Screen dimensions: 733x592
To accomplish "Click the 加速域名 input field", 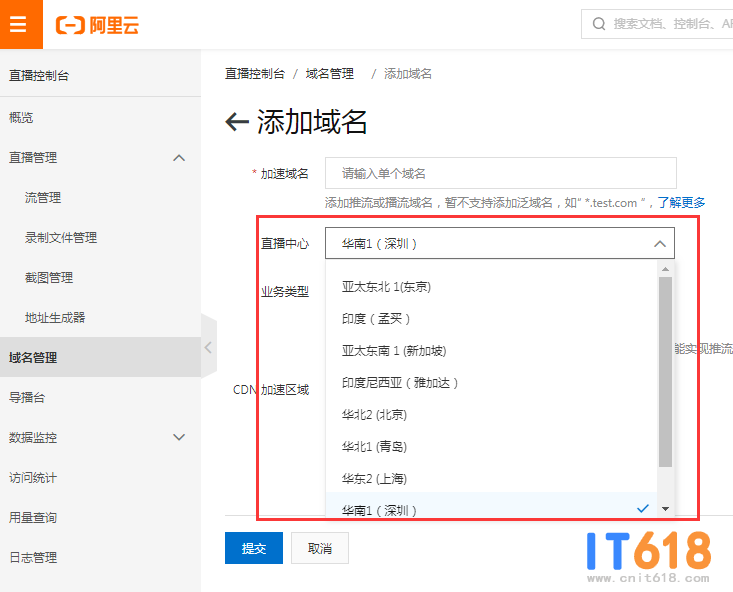I will pyautogui.click(x=501, y=173).
